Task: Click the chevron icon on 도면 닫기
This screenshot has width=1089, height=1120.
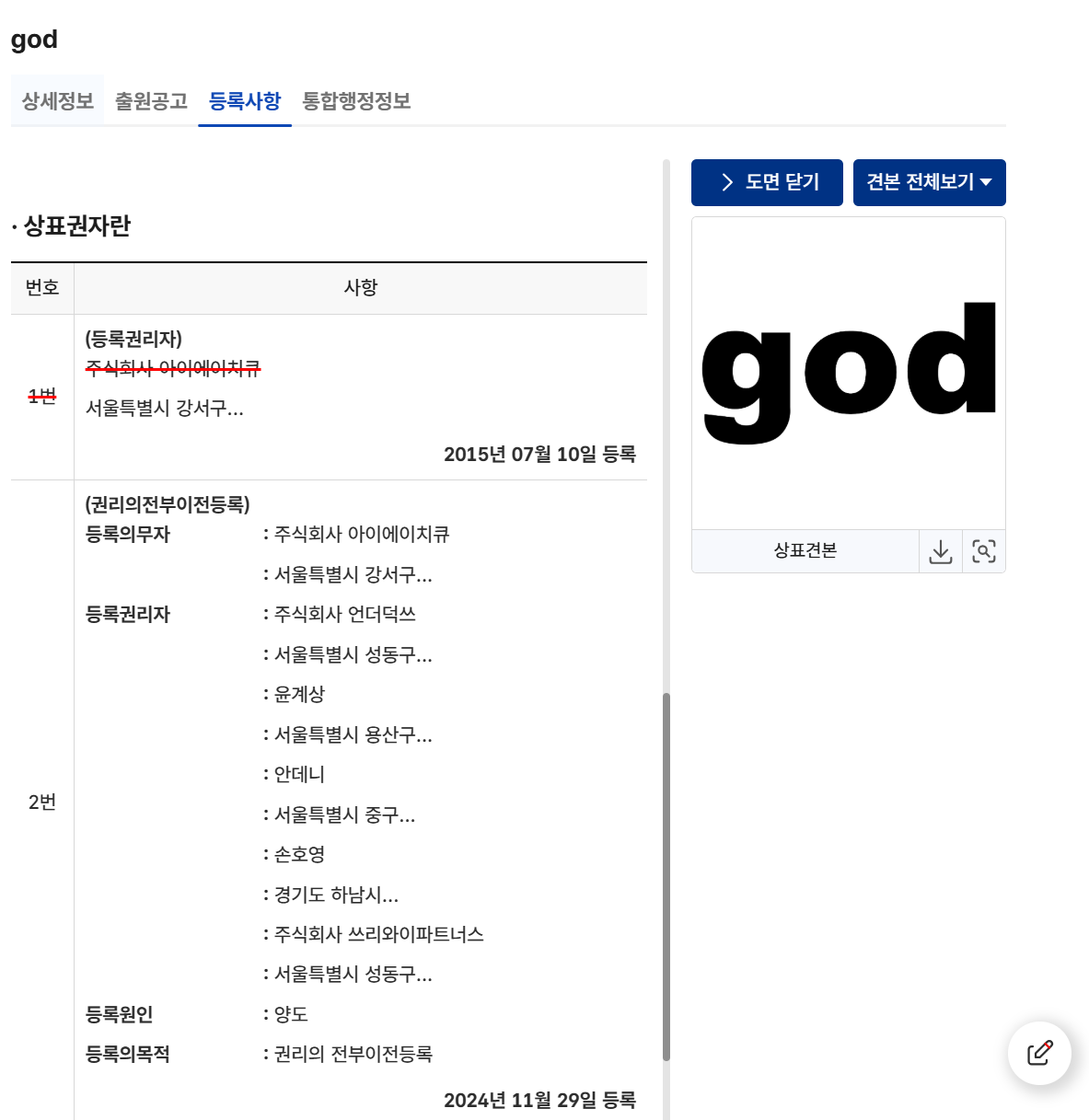Action: point(727,182)
